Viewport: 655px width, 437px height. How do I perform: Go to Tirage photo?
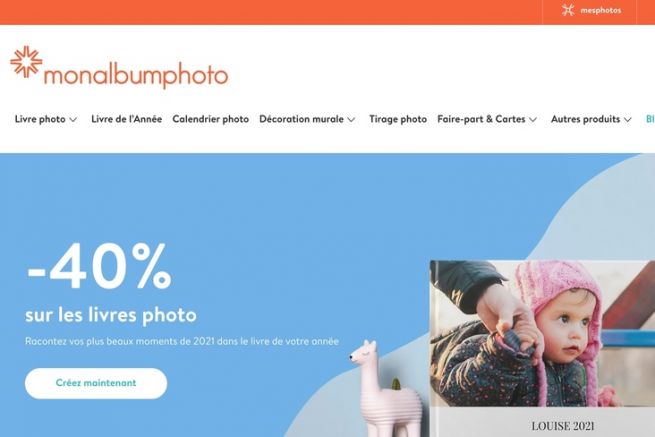[398, 119]
